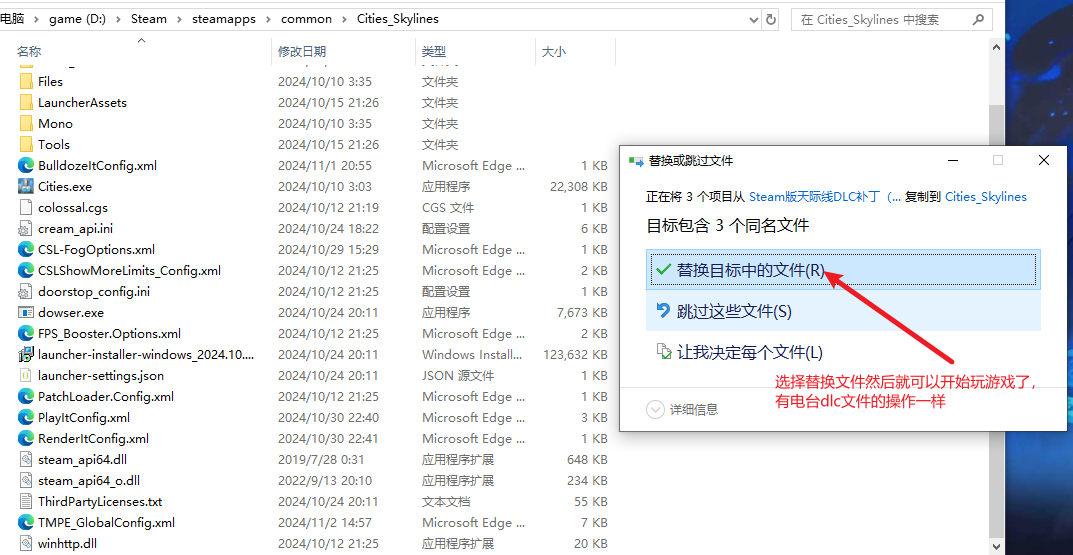This screenshot has width=1073, height=555.
Task: Click the search magnifier icon
Action: [979, 19]
